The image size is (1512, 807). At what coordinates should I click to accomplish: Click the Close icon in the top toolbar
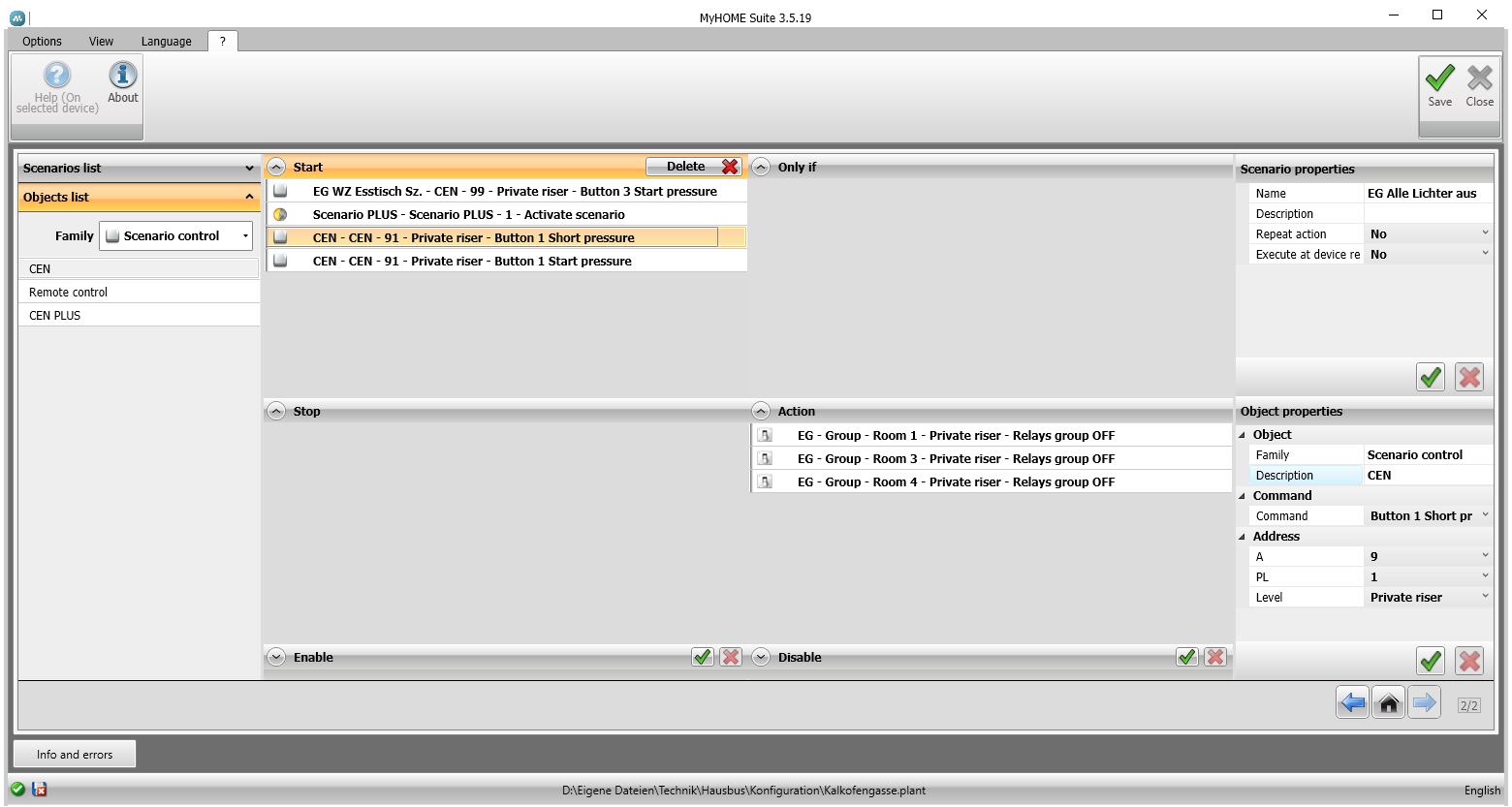(1480, 78)
